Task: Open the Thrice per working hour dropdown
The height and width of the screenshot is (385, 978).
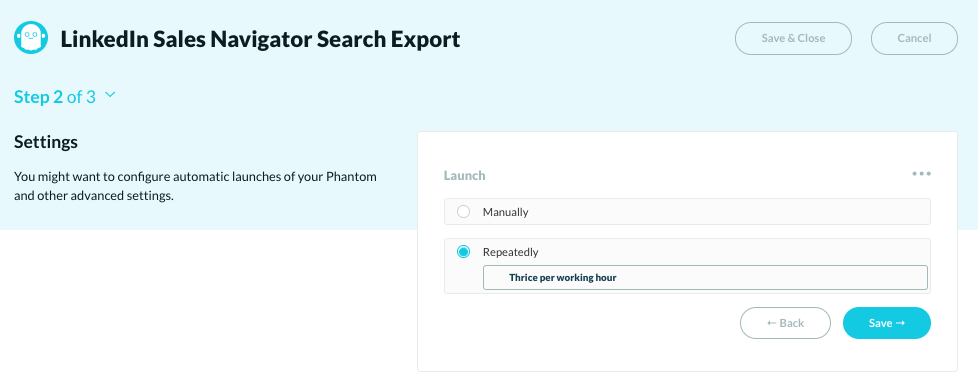Action: tap(705, 278)
